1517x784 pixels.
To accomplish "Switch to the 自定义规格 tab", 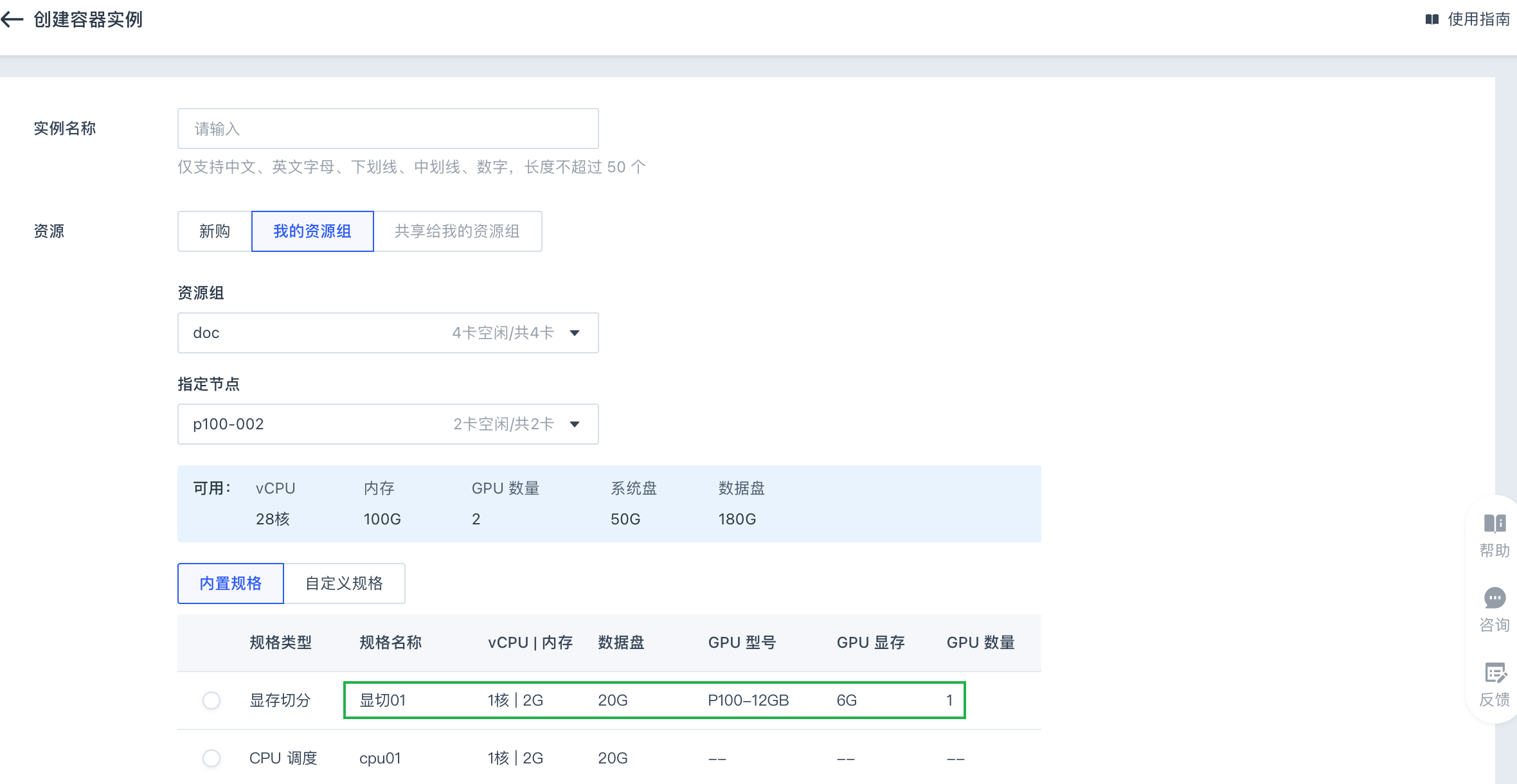I will click(345, 584).
